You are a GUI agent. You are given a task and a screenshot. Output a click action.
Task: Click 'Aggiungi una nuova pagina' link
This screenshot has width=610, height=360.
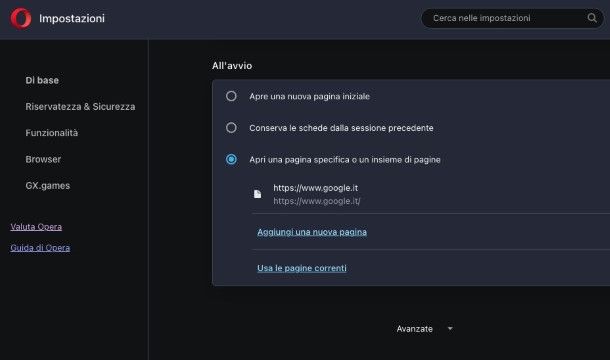[x=312, y=232]
